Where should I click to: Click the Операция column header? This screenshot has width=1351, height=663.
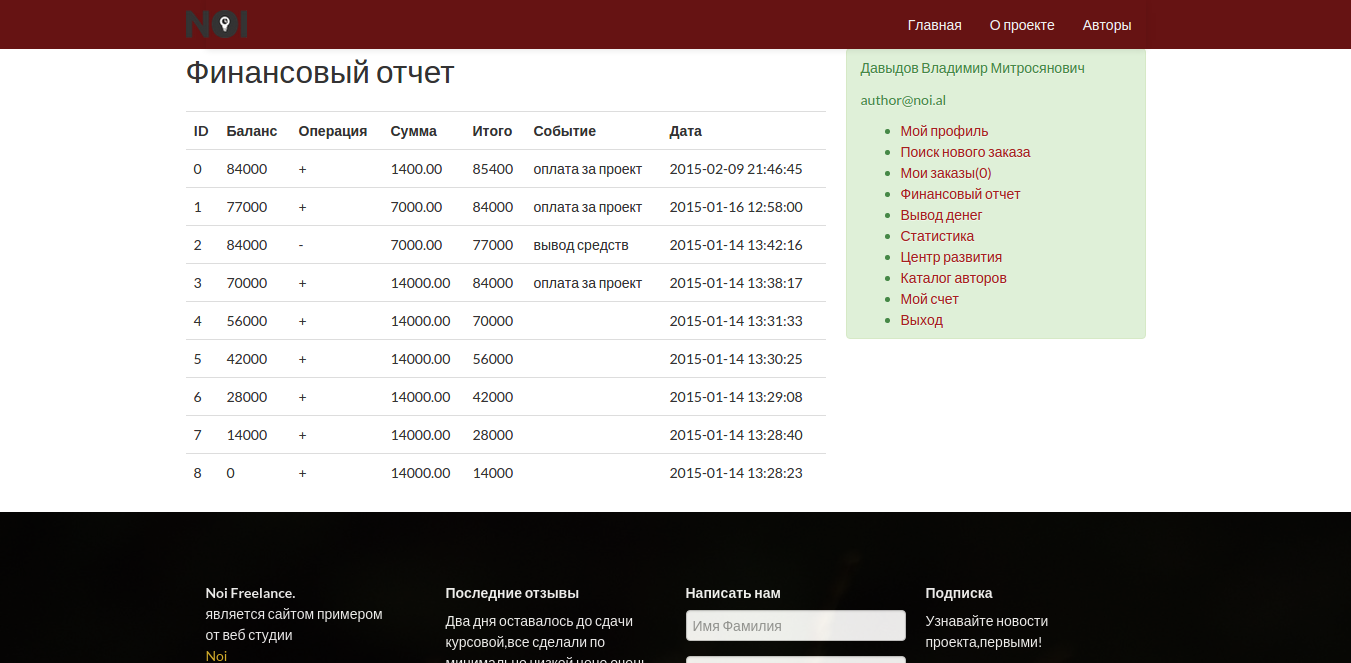point(333,131)
